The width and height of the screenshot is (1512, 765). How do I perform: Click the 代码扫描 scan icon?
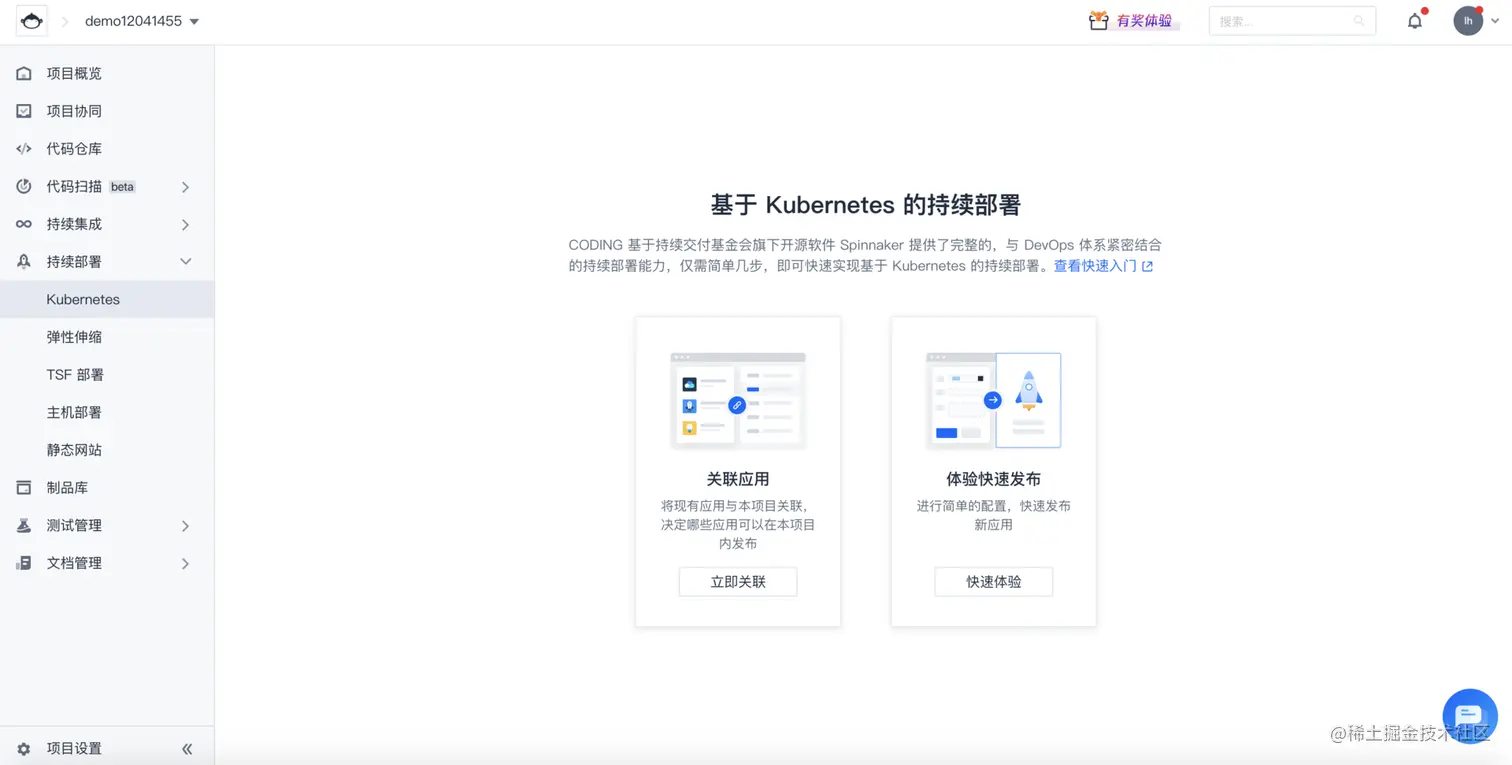coord(24,186)
